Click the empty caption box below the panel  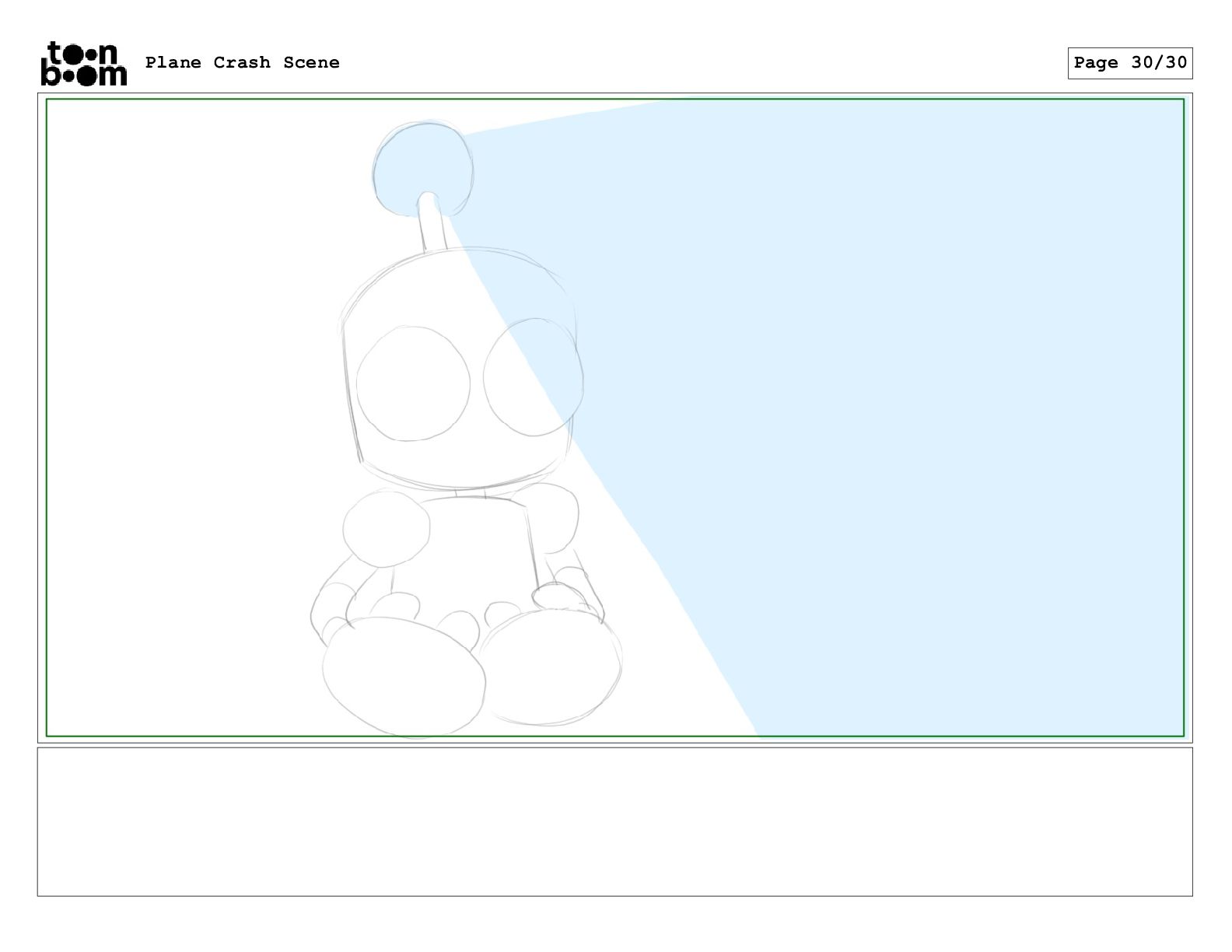[614, 822]
